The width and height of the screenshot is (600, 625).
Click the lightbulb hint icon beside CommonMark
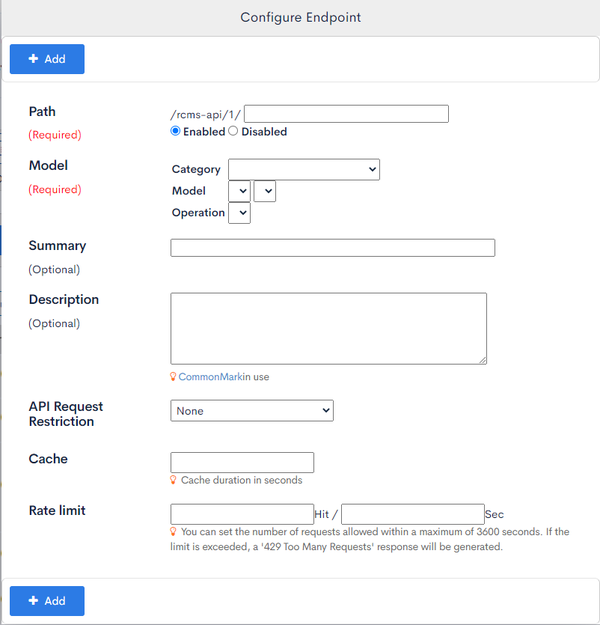(x=173, y=377)
